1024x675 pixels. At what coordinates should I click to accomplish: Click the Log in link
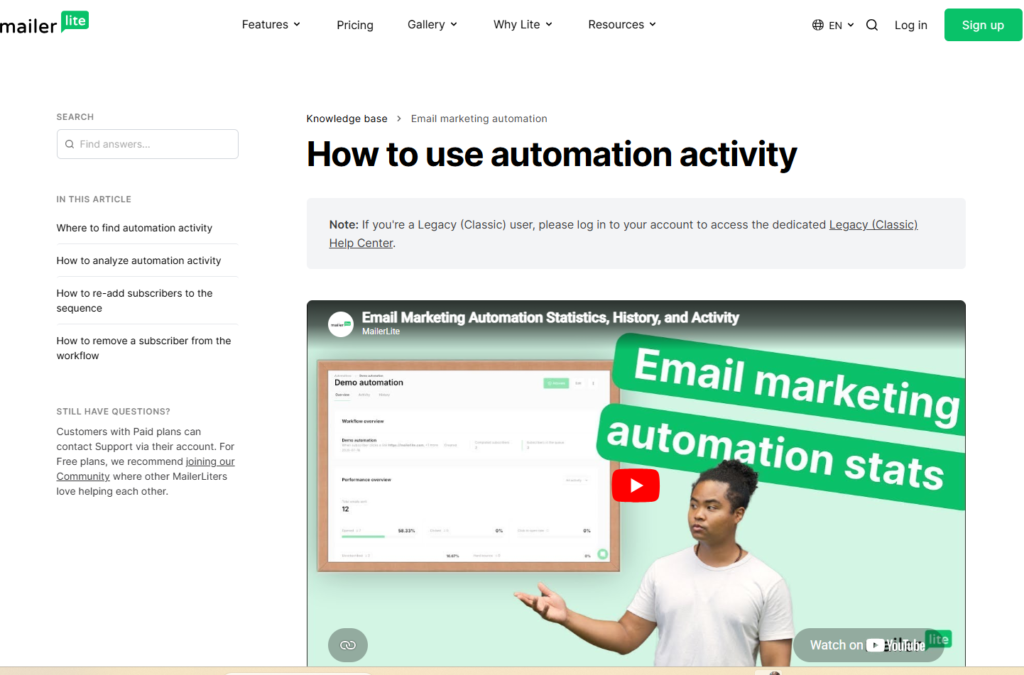910,25
